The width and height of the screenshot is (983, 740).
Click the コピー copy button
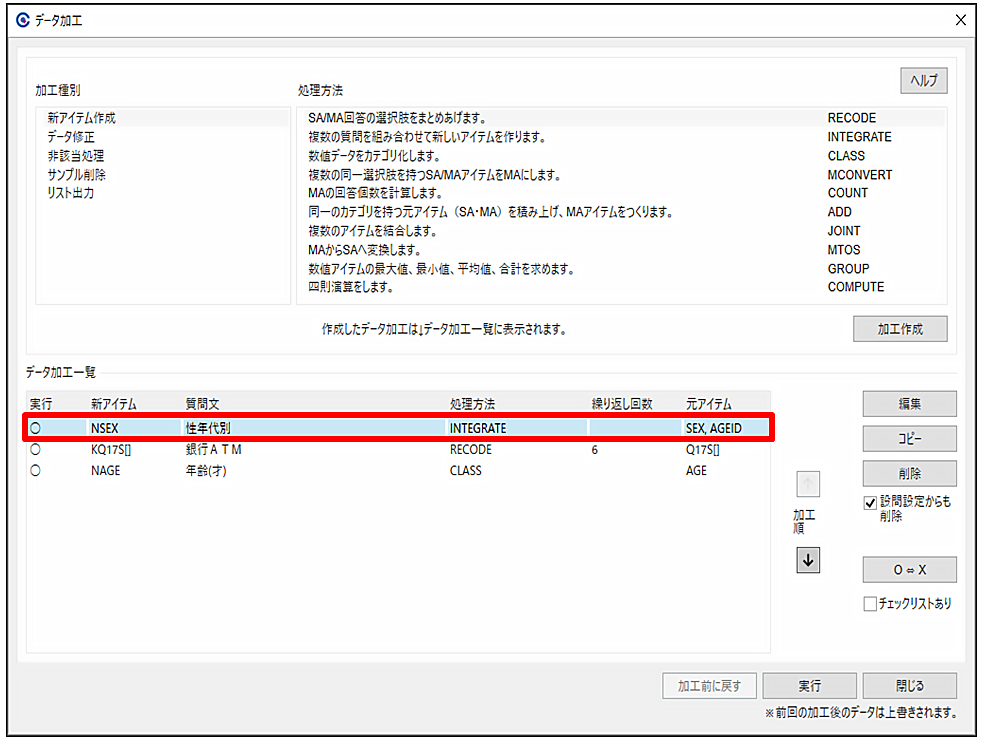click(x=910, y=439)
